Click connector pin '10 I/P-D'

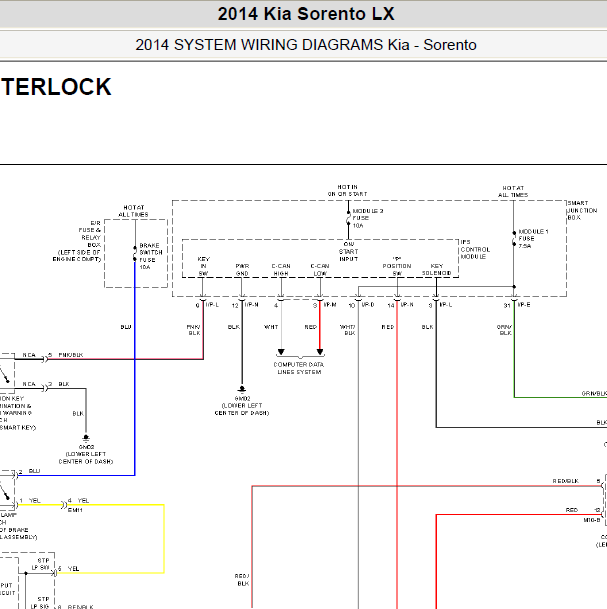point(361,305)
